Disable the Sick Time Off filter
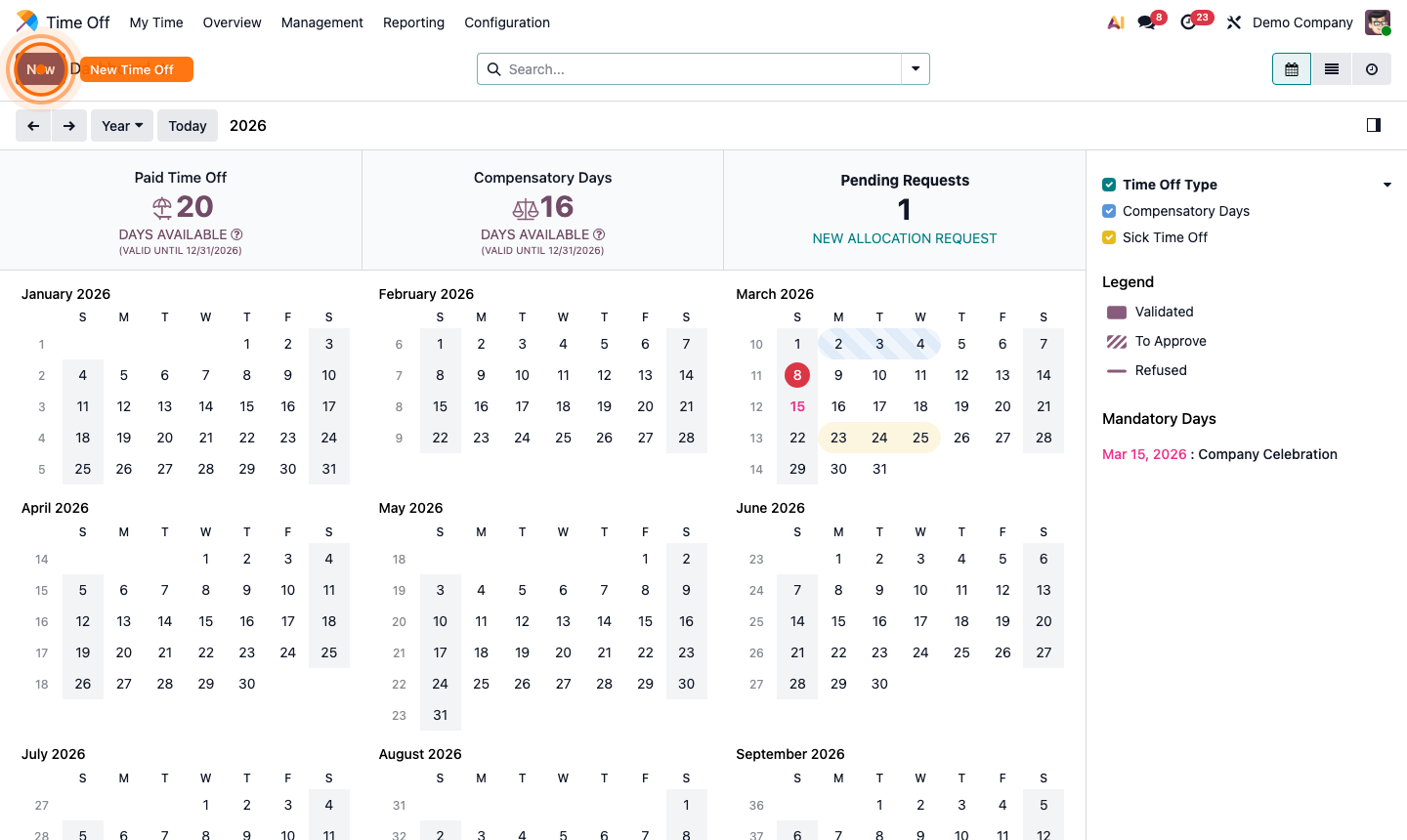Viewport: 1407px width, 840px height. (1108, 237)
